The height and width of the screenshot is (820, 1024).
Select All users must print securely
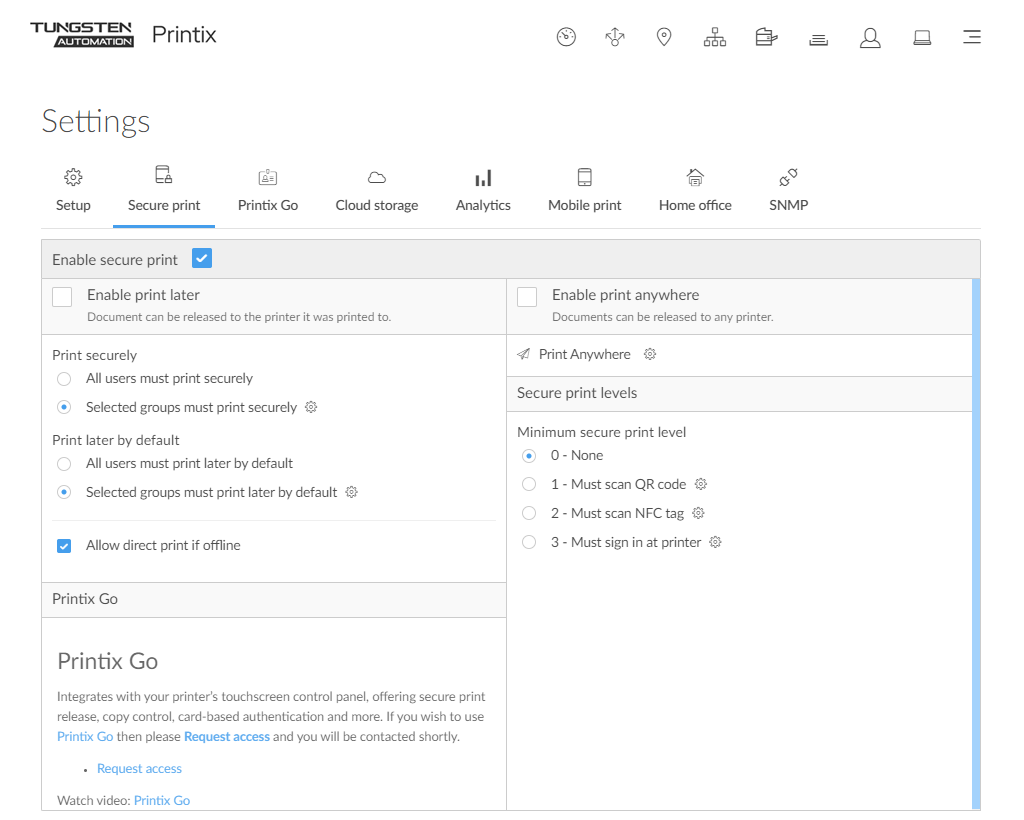tap(64, 379)
